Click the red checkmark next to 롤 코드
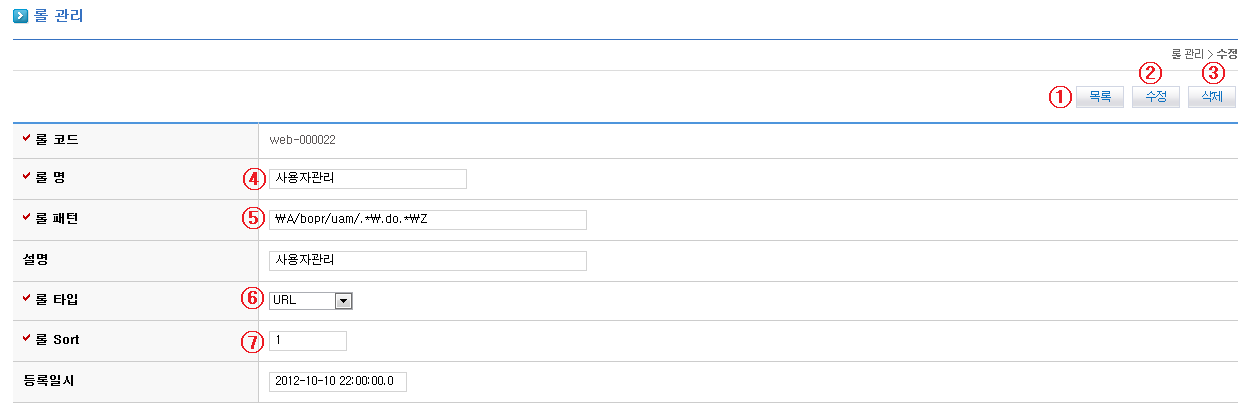The image size is (1242, 419). pyautogui.click(x=26, y=139)
